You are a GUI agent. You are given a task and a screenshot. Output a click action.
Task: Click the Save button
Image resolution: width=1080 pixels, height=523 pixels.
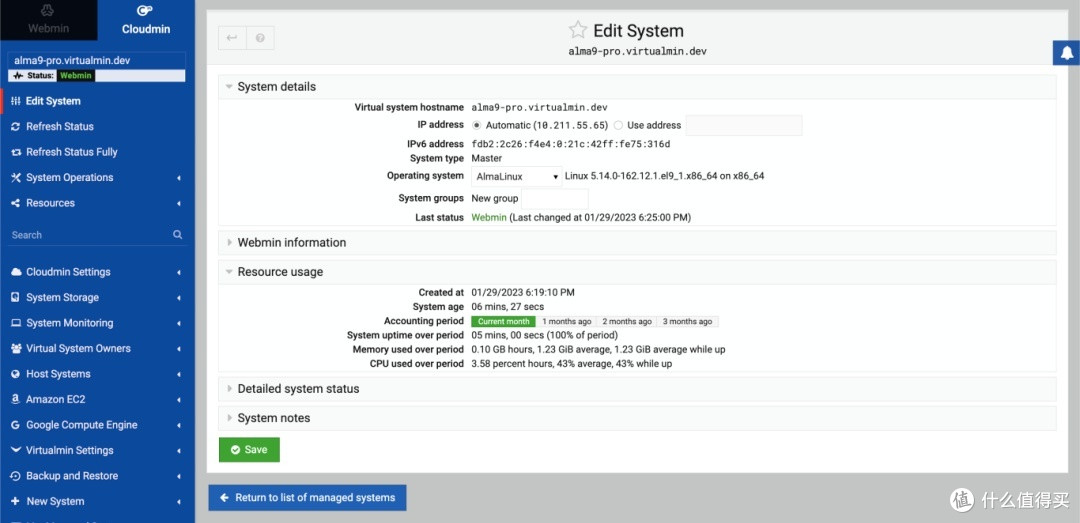pyautogui.click(x=249, y=449)
